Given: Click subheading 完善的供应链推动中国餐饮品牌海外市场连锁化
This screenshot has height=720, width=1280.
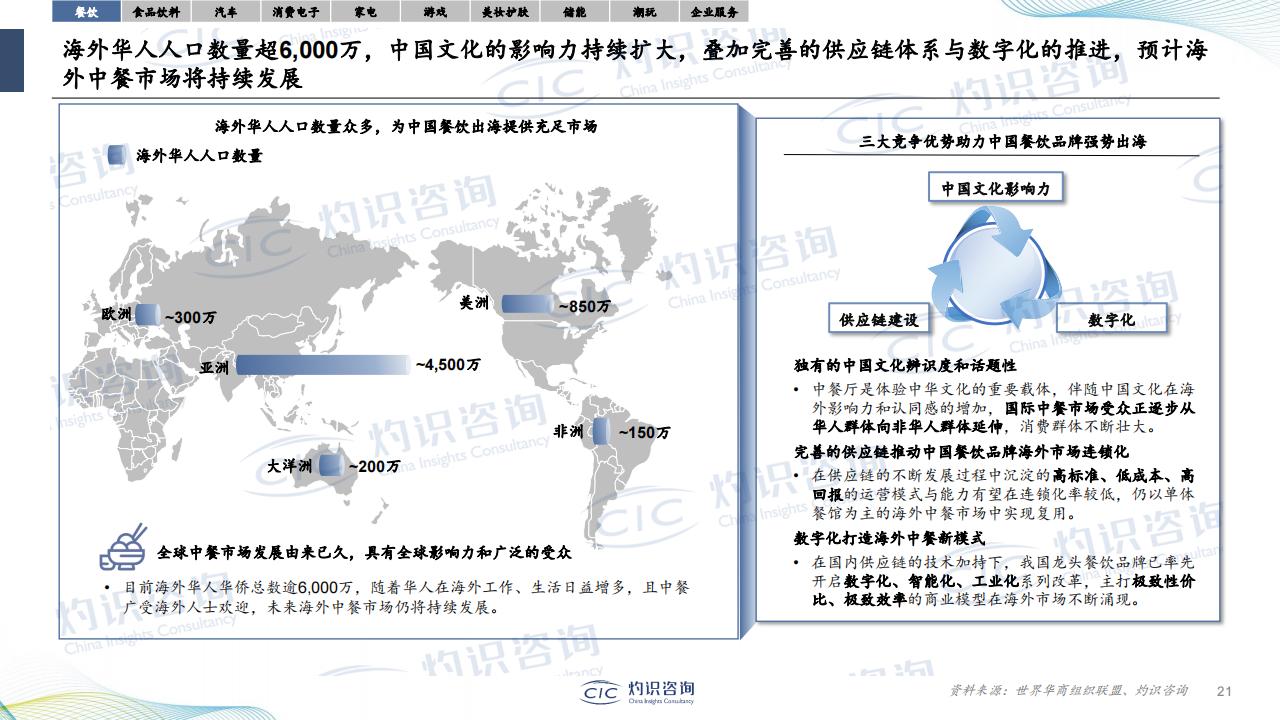Looking at the screenshot, I should coord(961,452).
